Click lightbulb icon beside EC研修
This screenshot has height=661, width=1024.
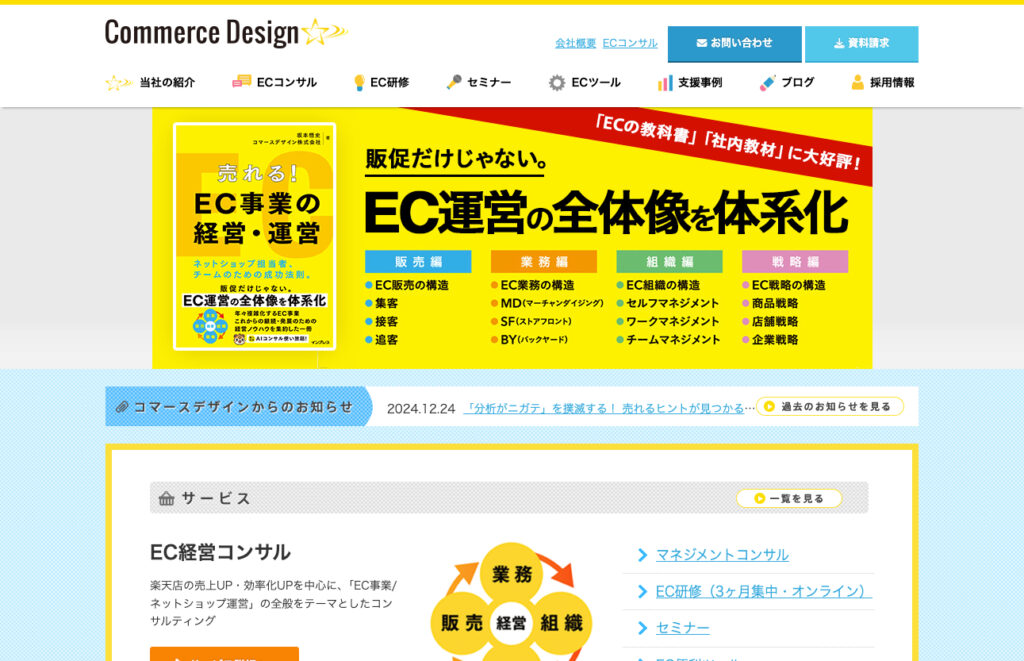pyautogui.click(x=359, y=82)
